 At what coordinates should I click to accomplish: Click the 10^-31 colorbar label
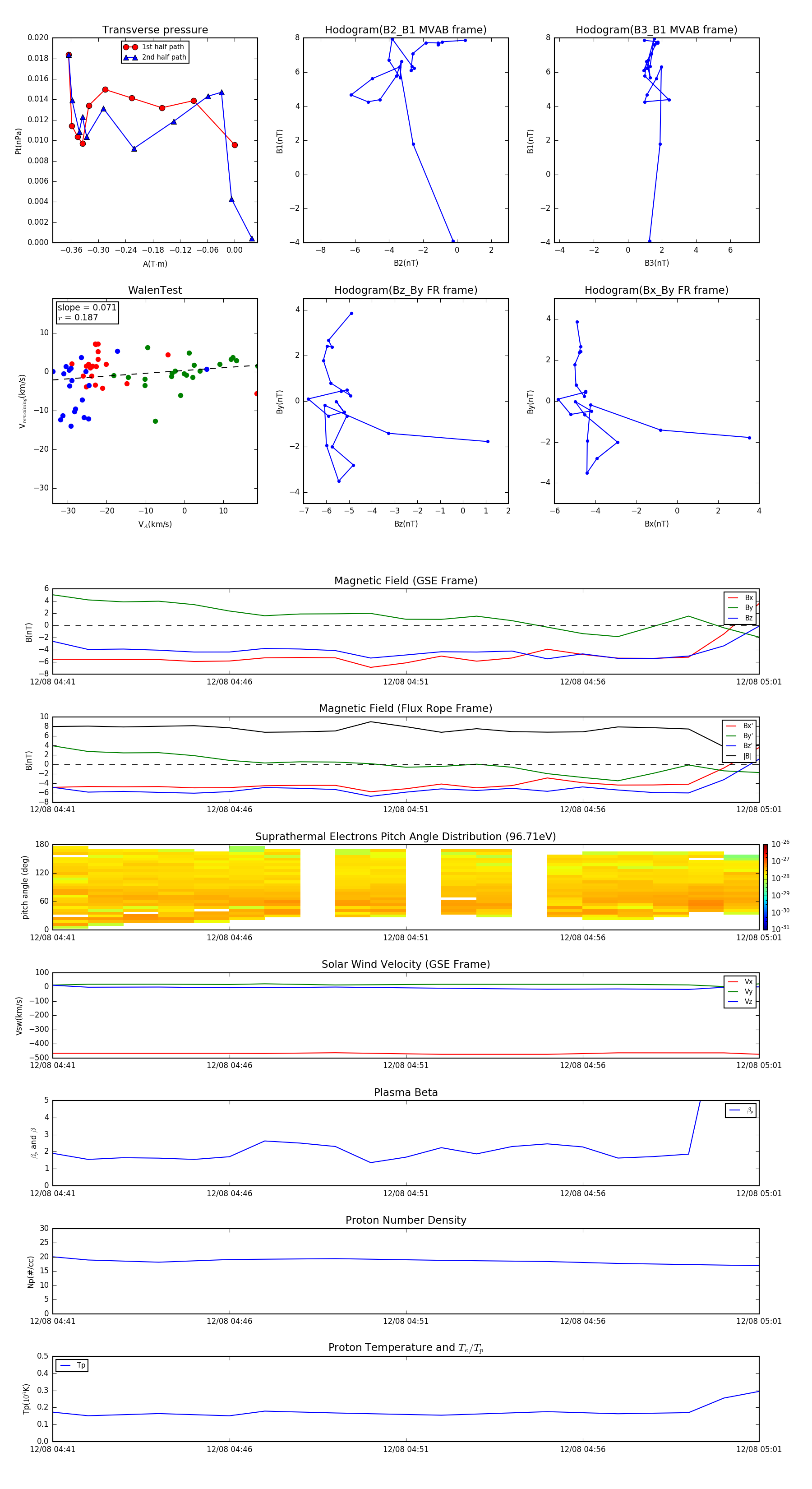pyautogui.click(x=780, y=929)
